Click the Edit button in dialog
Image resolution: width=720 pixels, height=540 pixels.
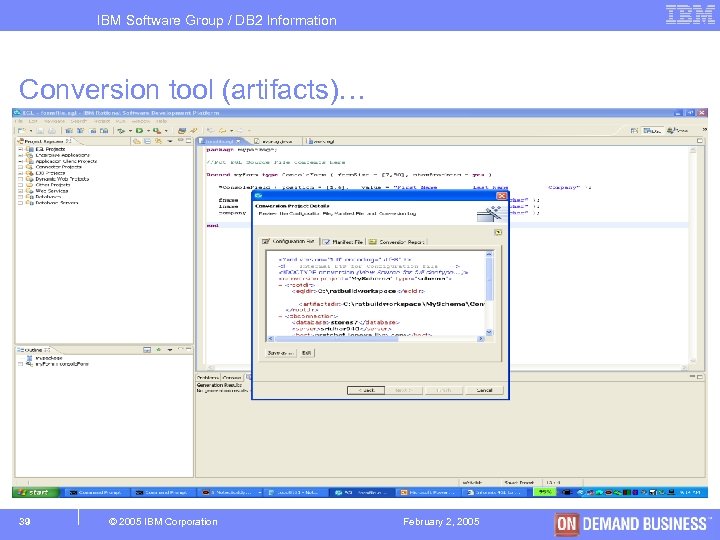(307, 353)
